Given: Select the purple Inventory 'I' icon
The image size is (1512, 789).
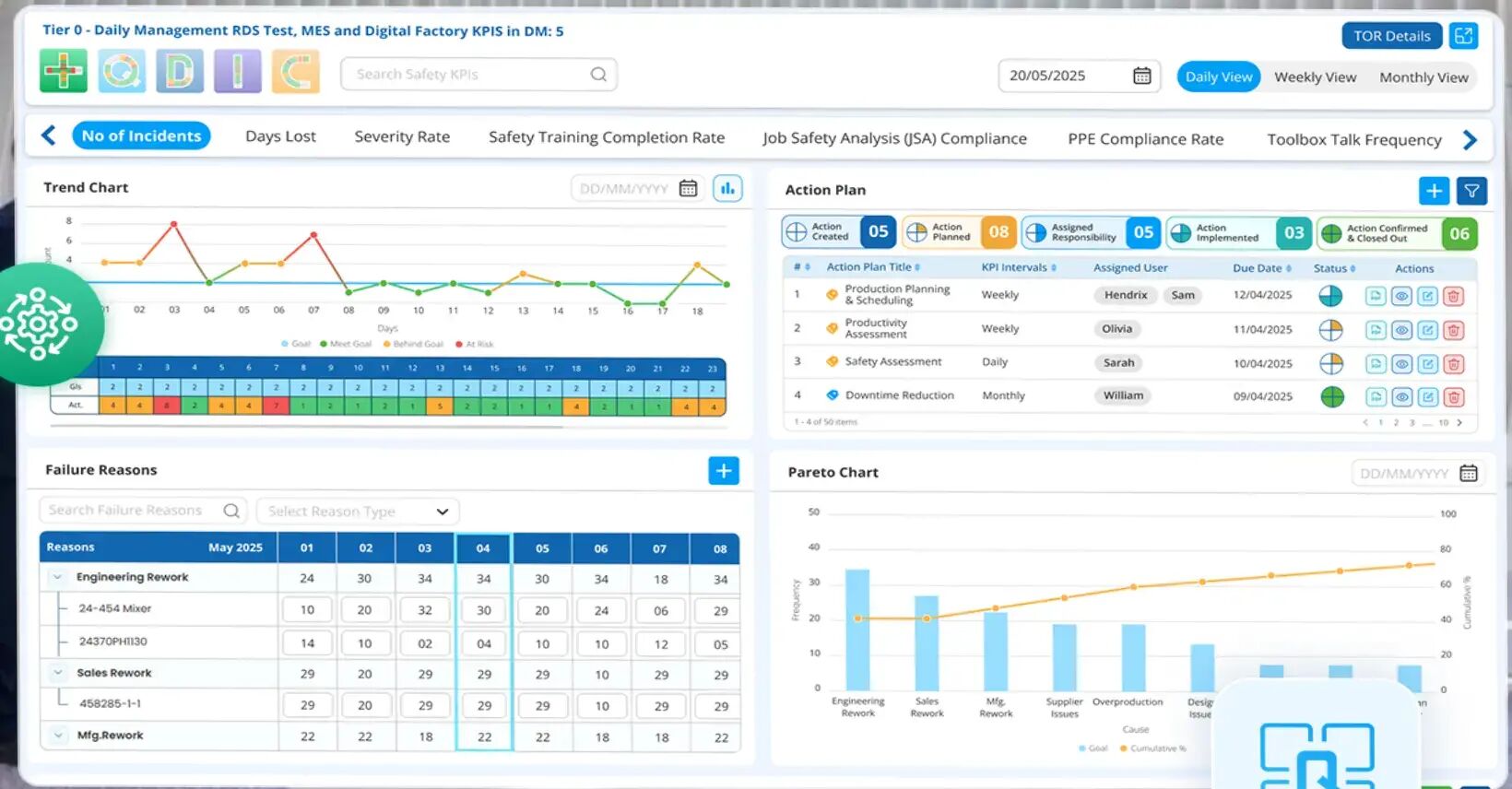Looking at the screenshot, I should 237,71.
